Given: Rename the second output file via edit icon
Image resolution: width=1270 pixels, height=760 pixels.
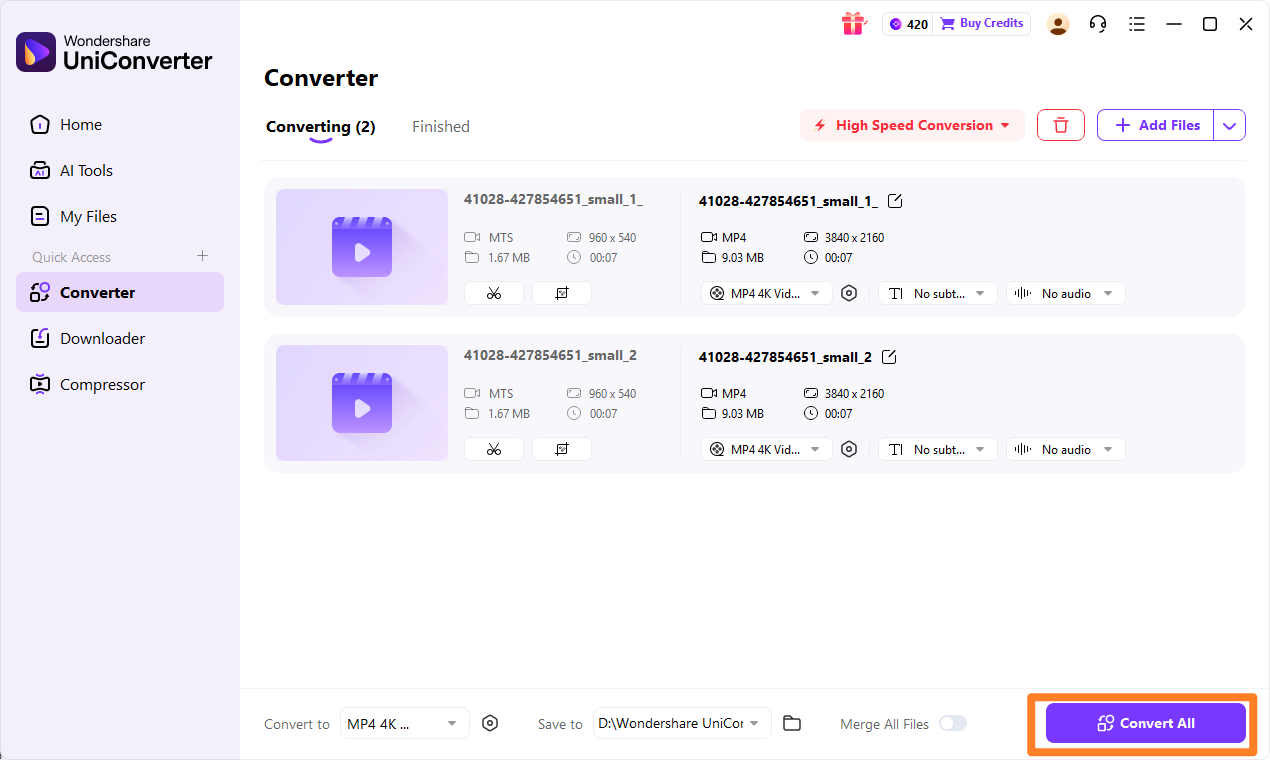Looking at the screenshot, I should (889, 356).
